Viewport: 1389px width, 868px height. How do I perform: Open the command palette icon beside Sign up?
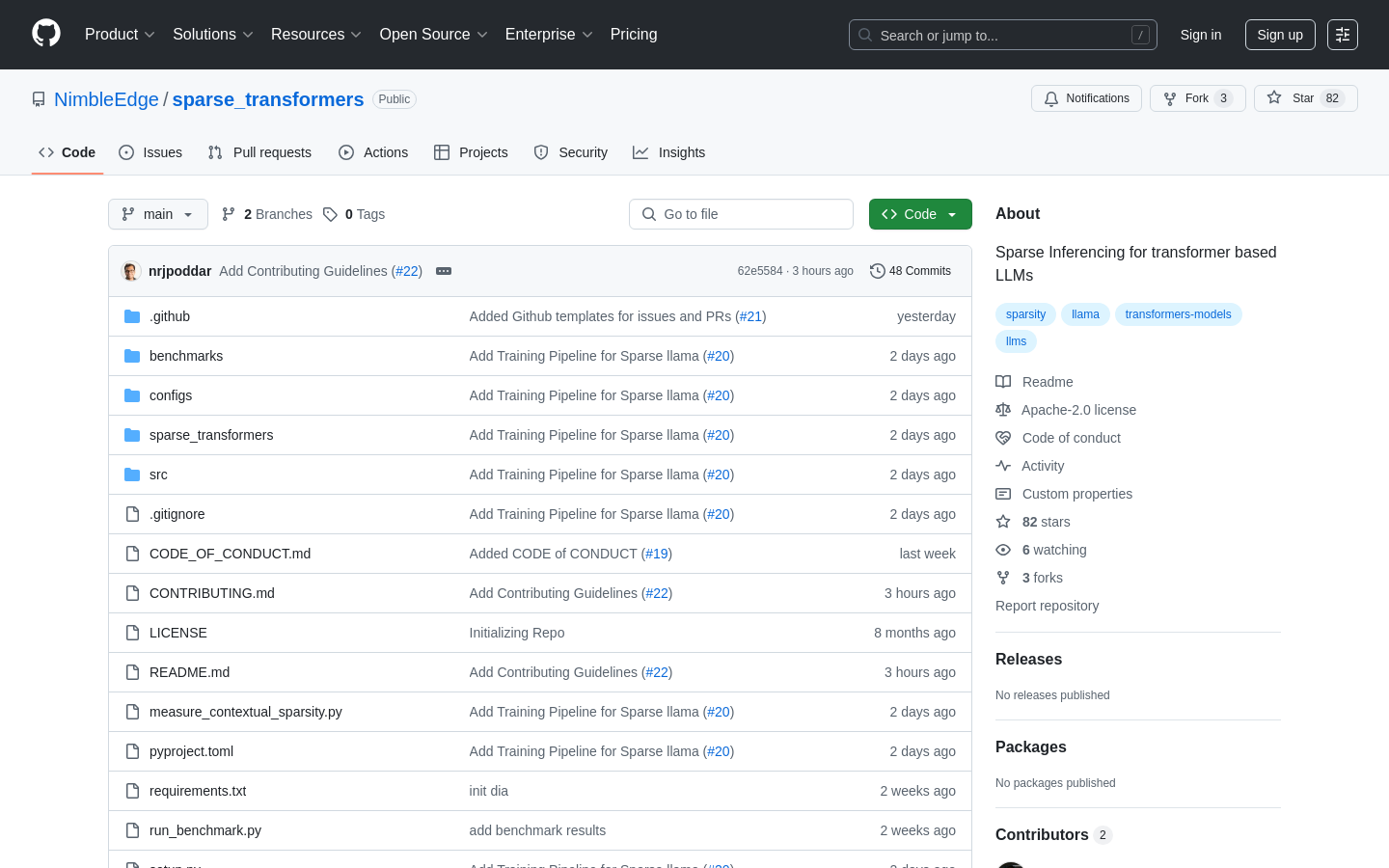pos(1343,35)
